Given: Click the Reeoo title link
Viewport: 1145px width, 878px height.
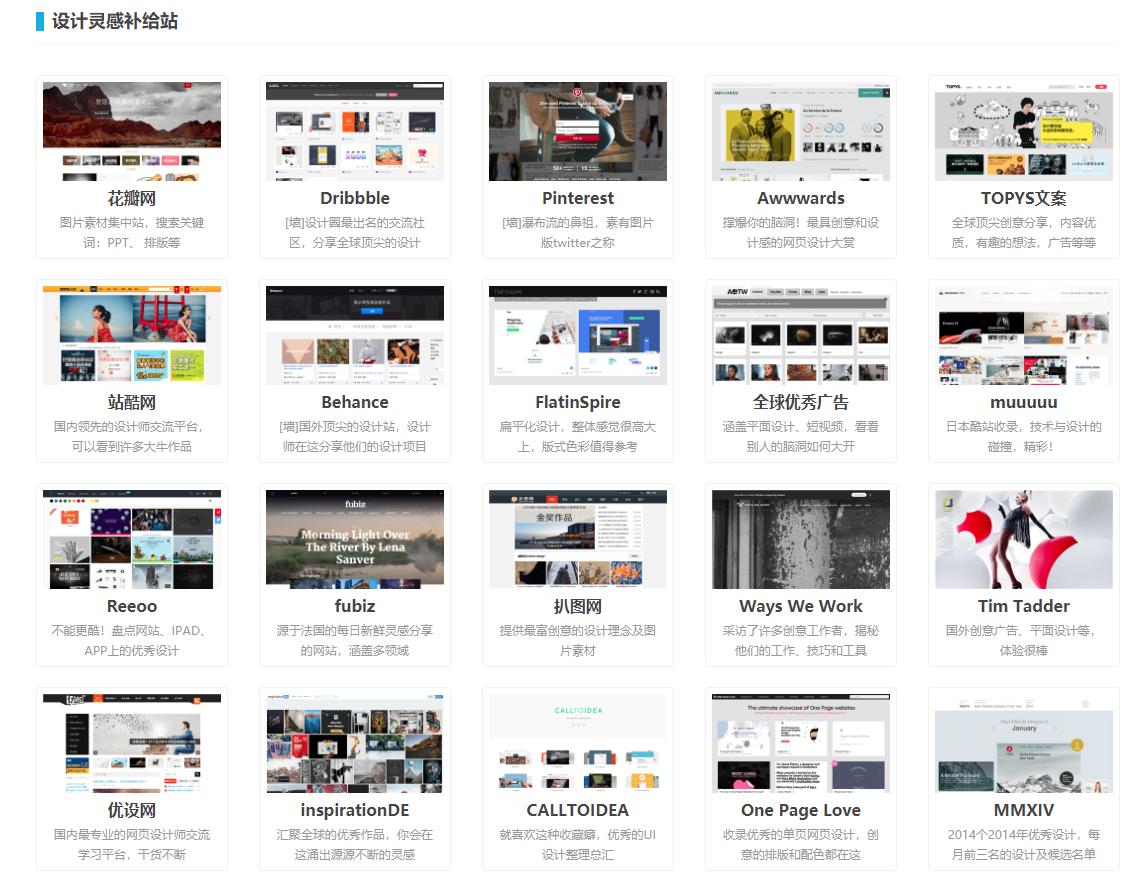Looking at the screenshot, I should pyautogui.click(x=131, y=606).
